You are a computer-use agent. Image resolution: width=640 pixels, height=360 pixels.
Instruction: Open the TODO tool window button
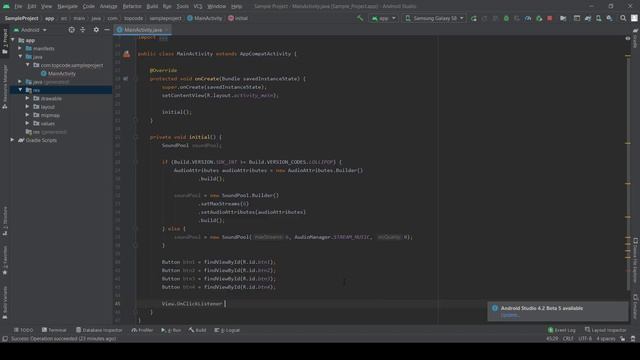coord(24,330)
